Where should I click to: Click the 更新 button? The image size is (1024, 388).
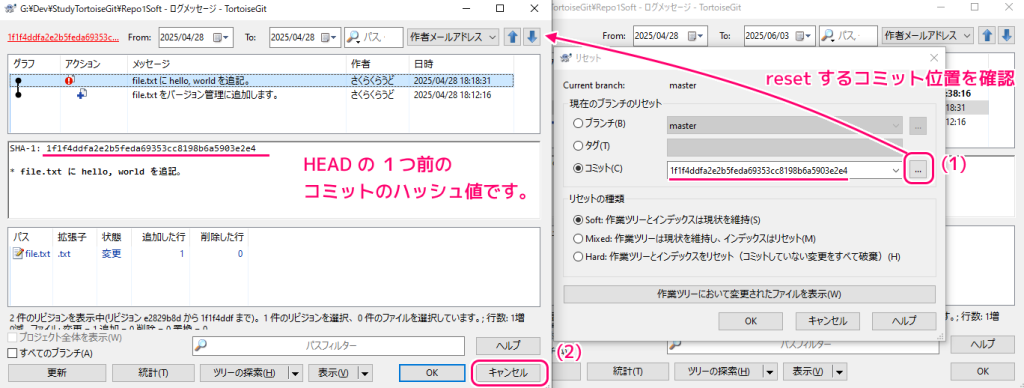click(x=57, y=373)
